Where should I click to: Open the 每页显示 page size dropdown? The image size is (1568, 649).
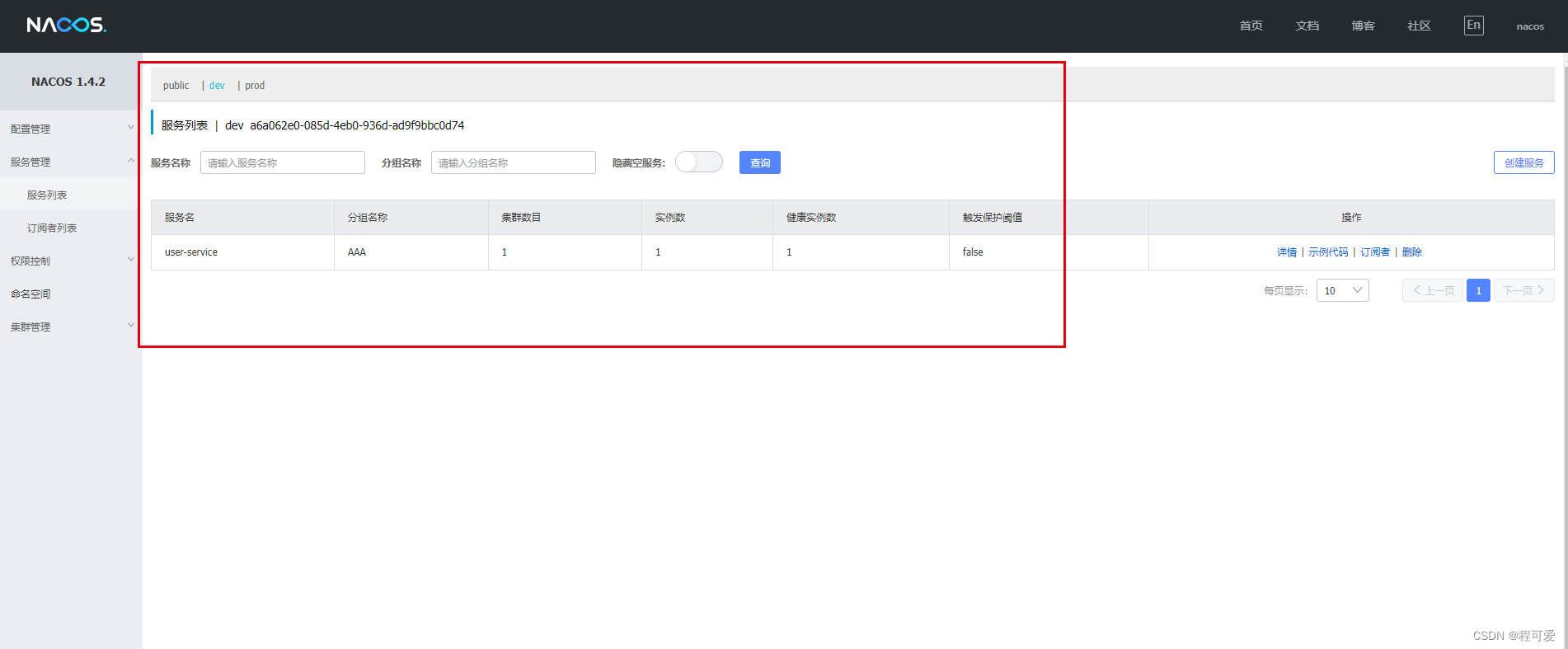[1343, 290]
